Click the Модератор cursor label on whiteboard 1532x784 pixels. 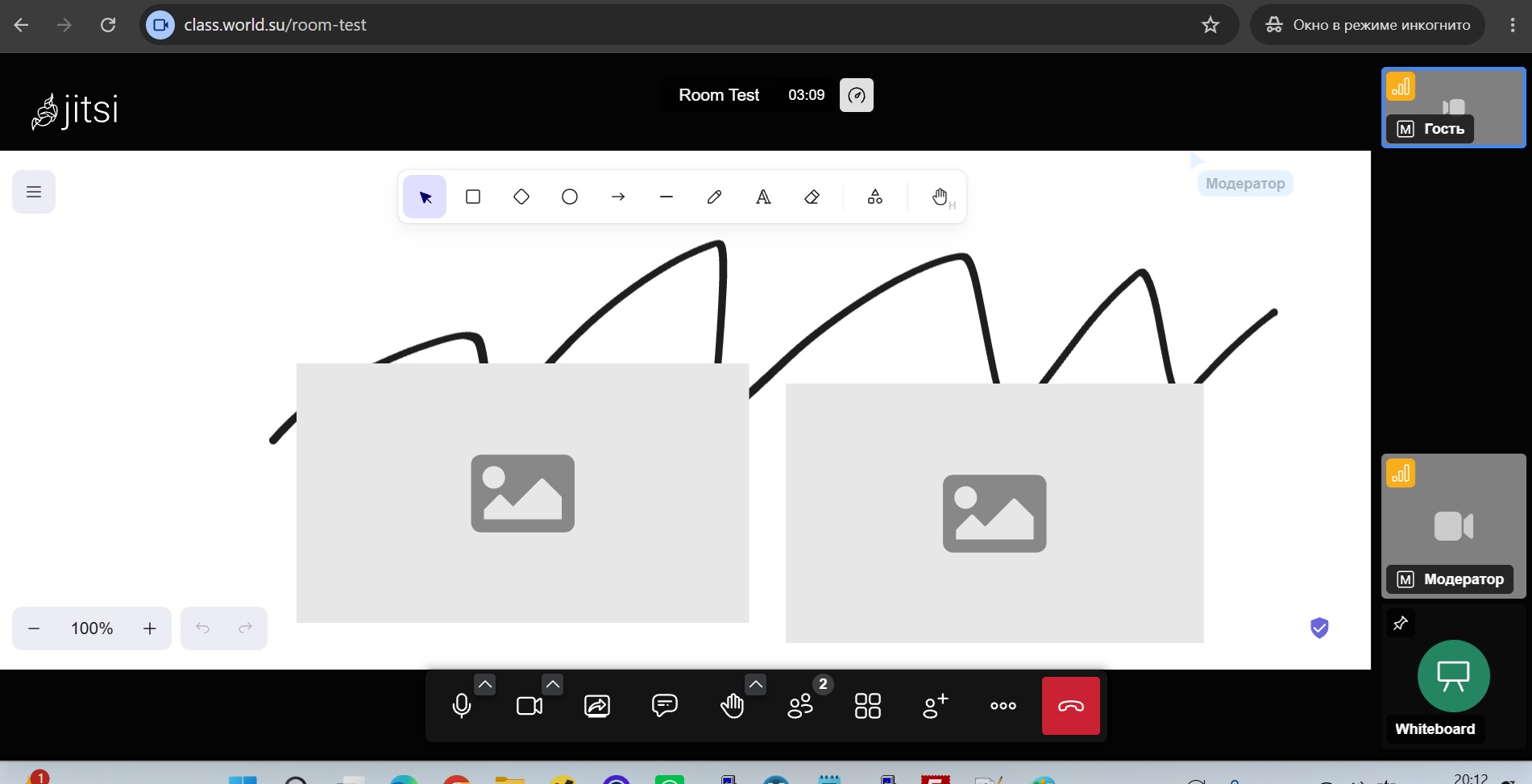click(1245, 184)
